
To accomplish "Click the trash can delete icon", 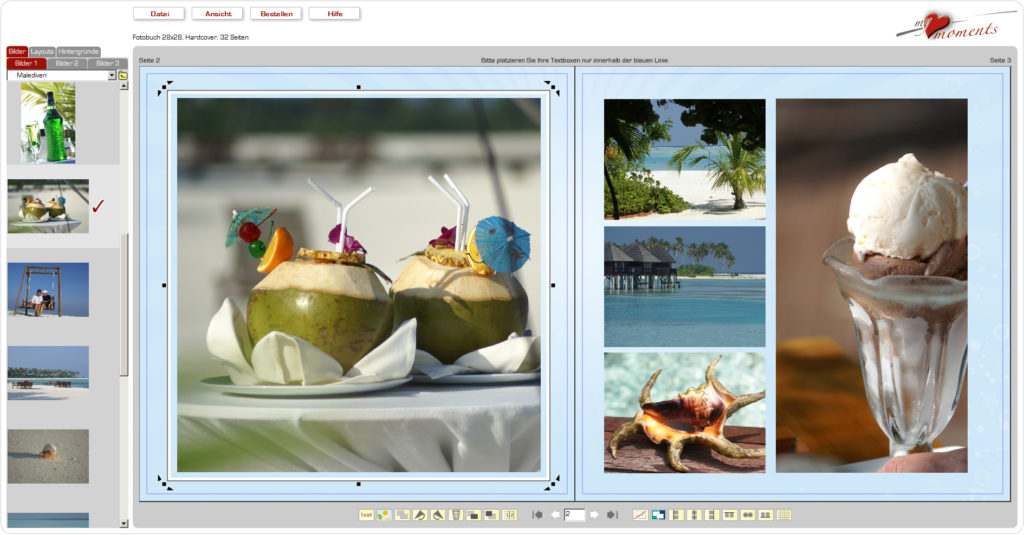I will tap(456, 515).
